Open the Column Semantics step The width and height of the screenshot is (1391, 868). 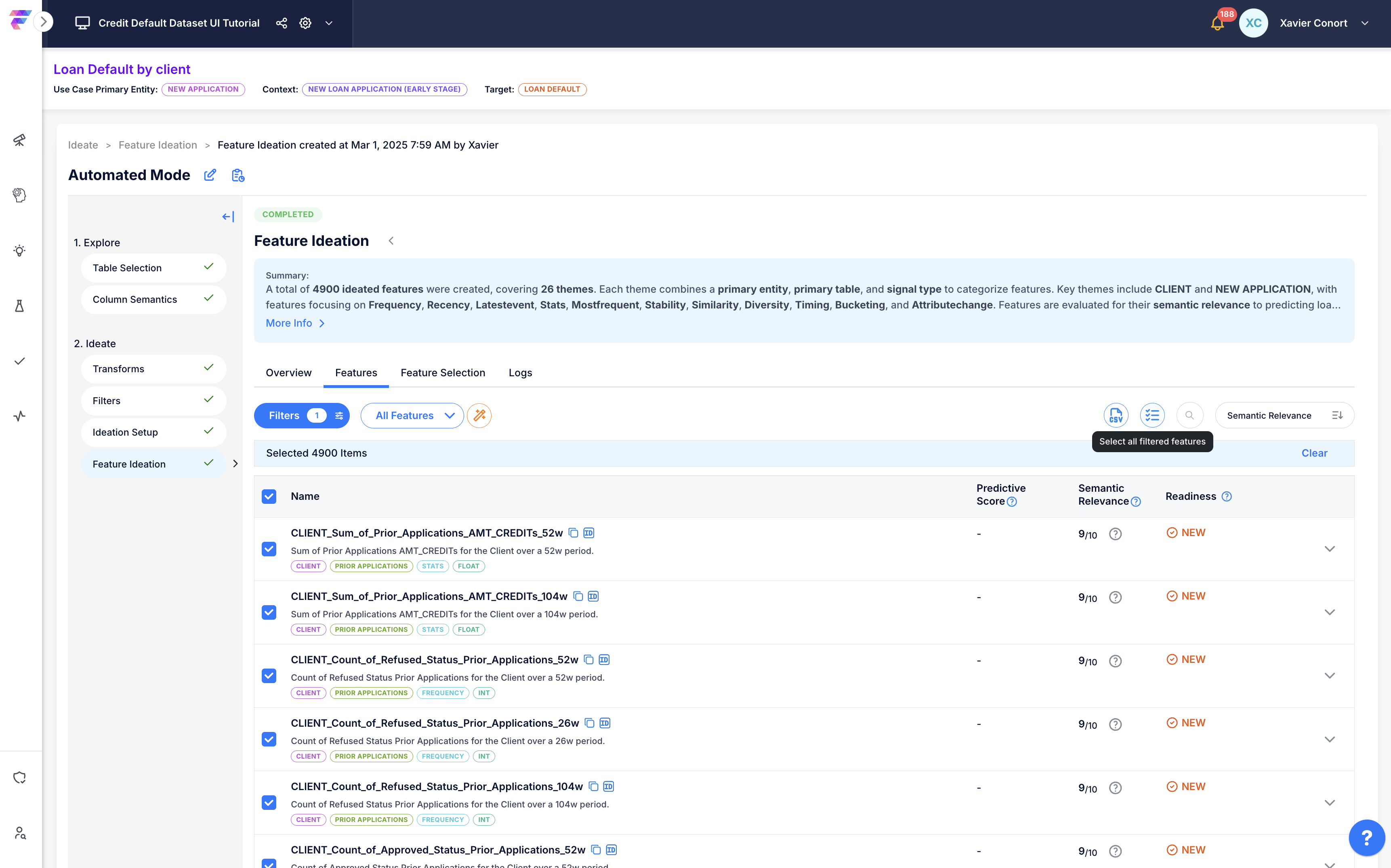coord(153,300)
